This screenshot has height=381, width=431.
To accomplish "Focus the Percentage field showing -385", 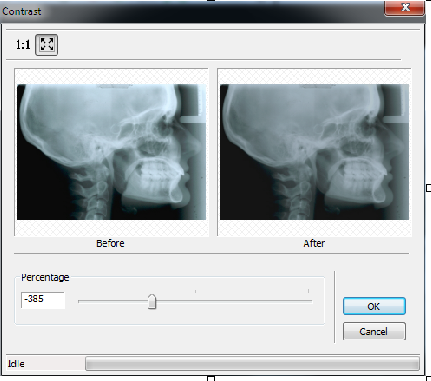I will [43, 300].
